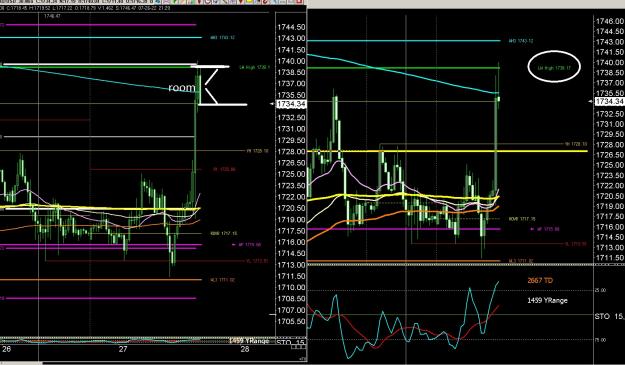
Task: Select the magenta horizontal line in right chart
Action: (x=403, y=229)
